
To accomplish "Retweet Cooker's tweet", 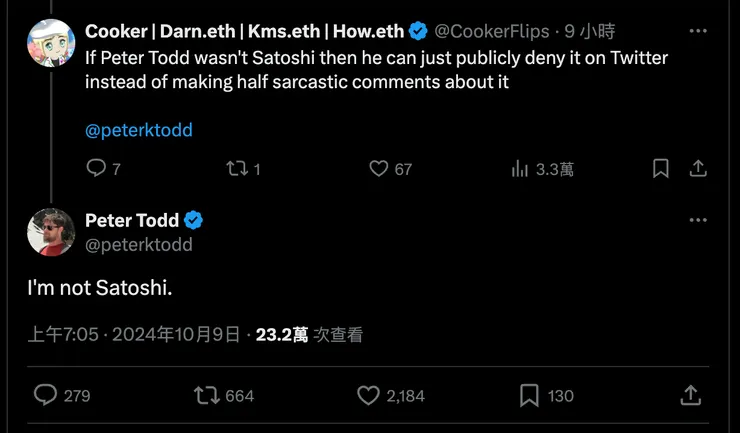I will [x=237, y=169].
